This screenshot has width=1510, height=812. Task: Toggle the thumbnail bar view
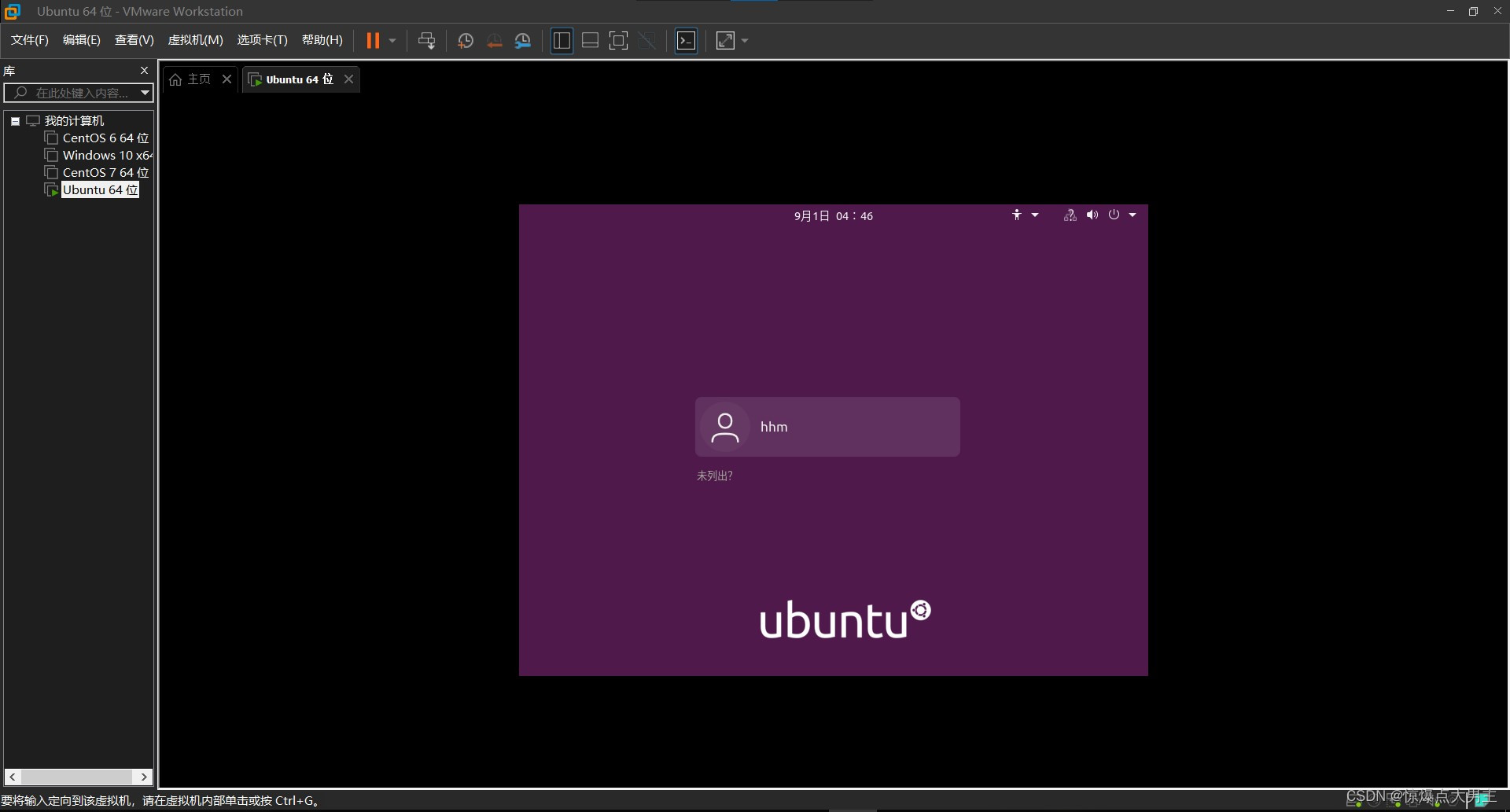point(591,41)
